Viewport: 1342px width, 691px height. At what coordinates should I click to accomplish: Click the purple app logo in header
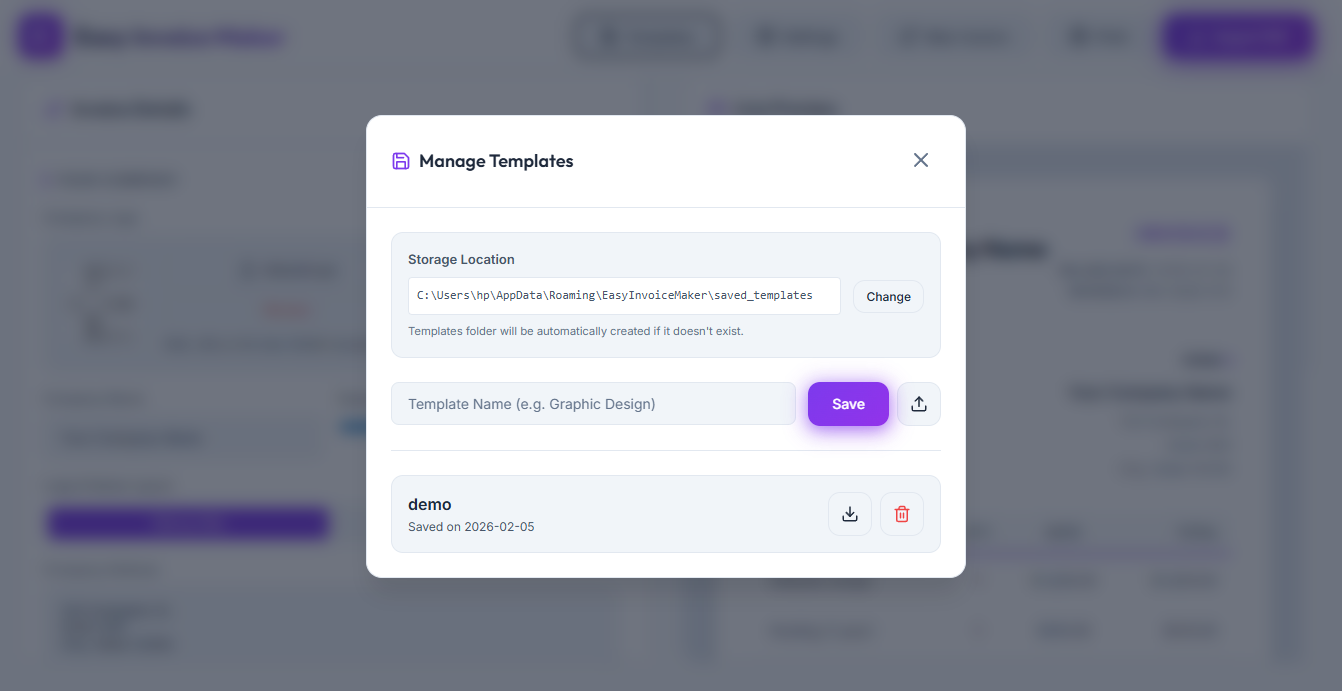pyautogui.click(x=41, y=38)
